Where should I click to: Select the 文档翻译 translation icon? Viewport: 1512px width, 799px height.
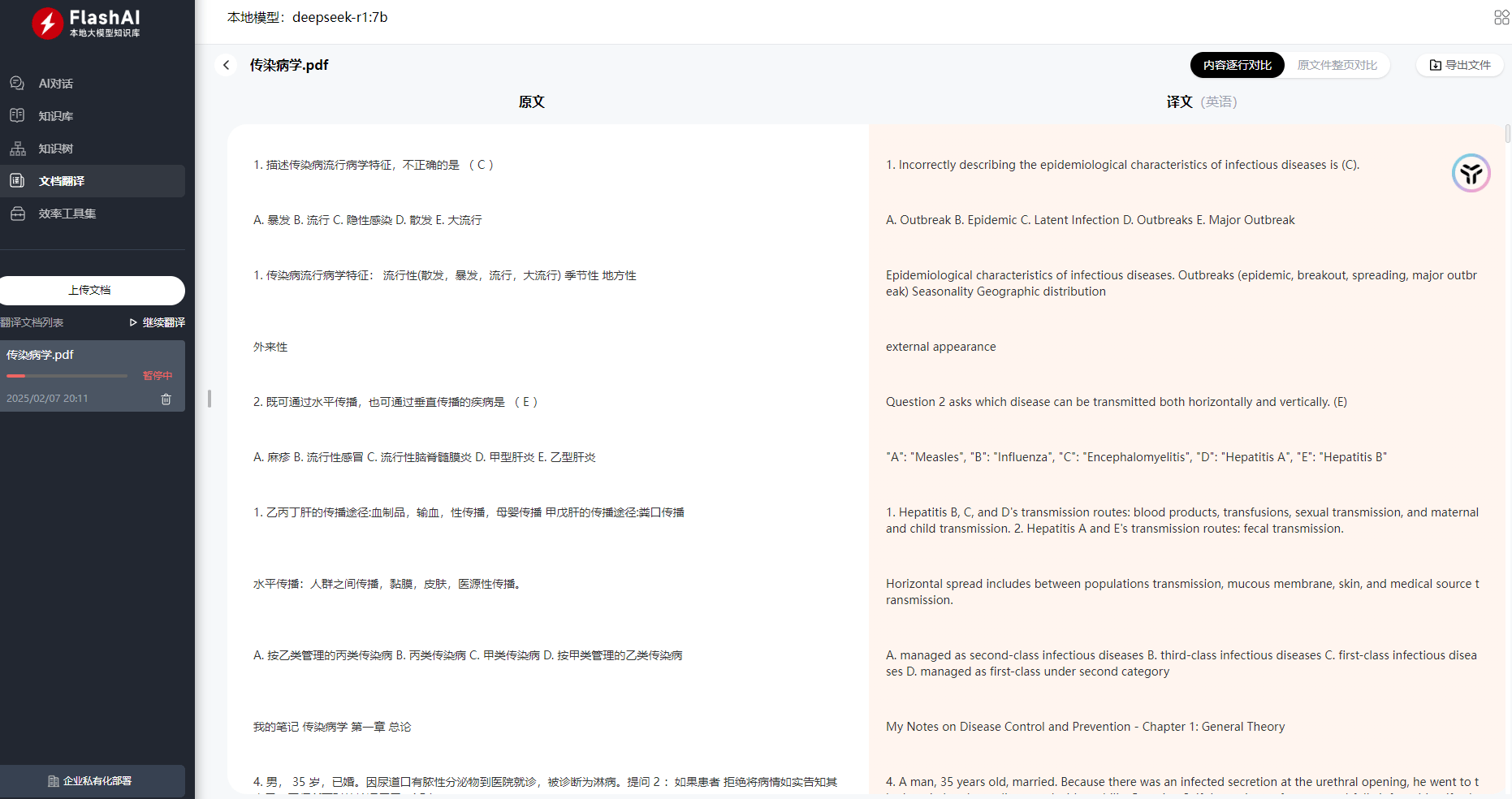[x=17, y=180]
